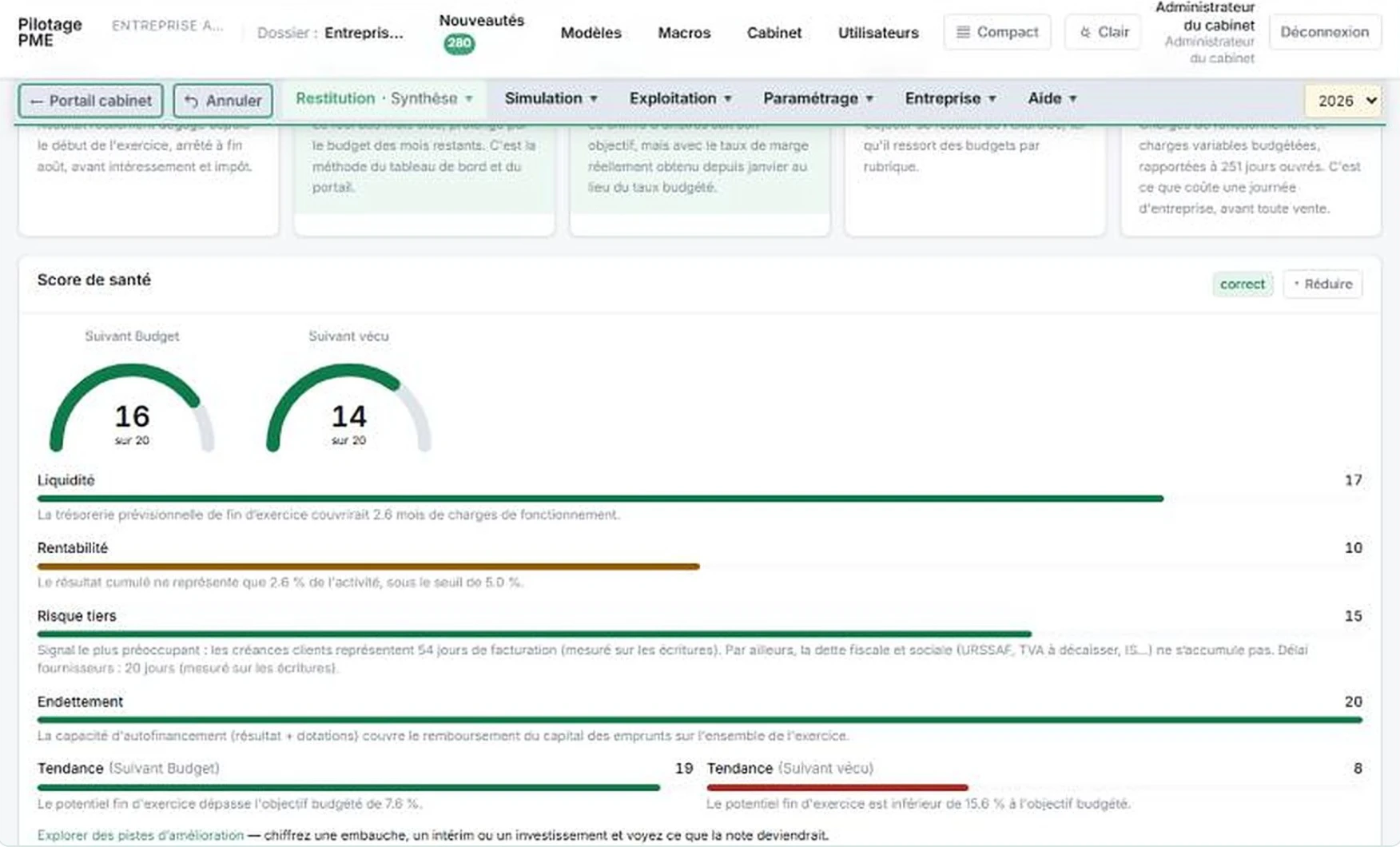Image resolution: width=1400 pixels, height=847 pixels.
Task: Click the Risque tiers progress bar
Action: 699,634
